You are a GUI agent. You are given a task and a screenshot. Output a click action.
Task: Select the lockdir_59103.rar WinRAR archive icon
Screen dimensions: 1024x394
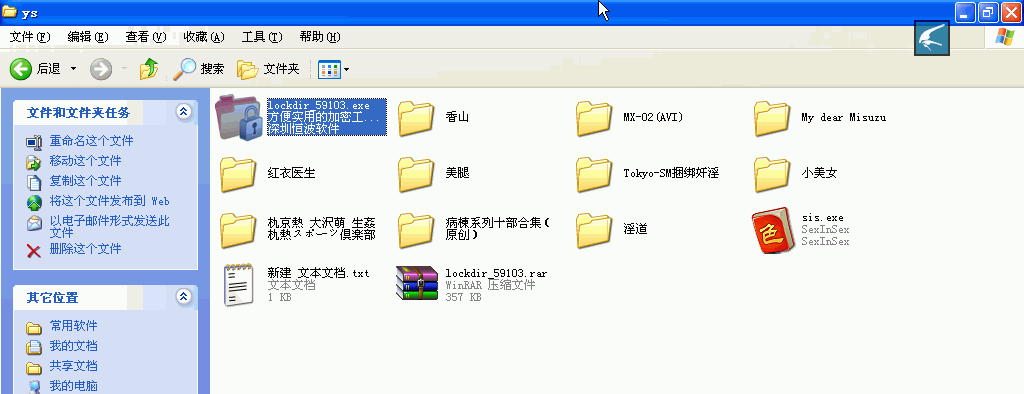[x=417, y=284]
